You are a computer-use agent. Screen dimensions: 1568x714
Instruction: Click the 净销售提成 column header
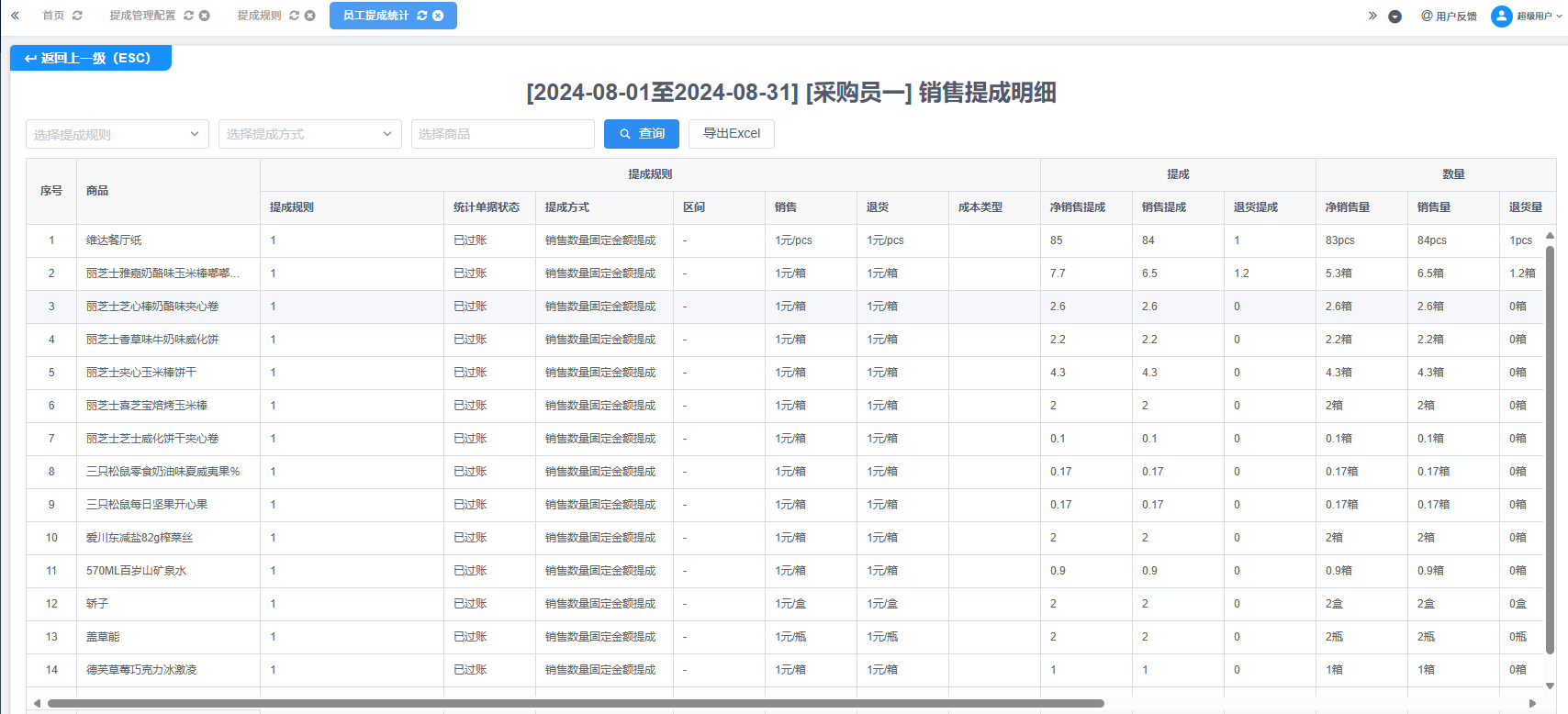[1087, 207]
